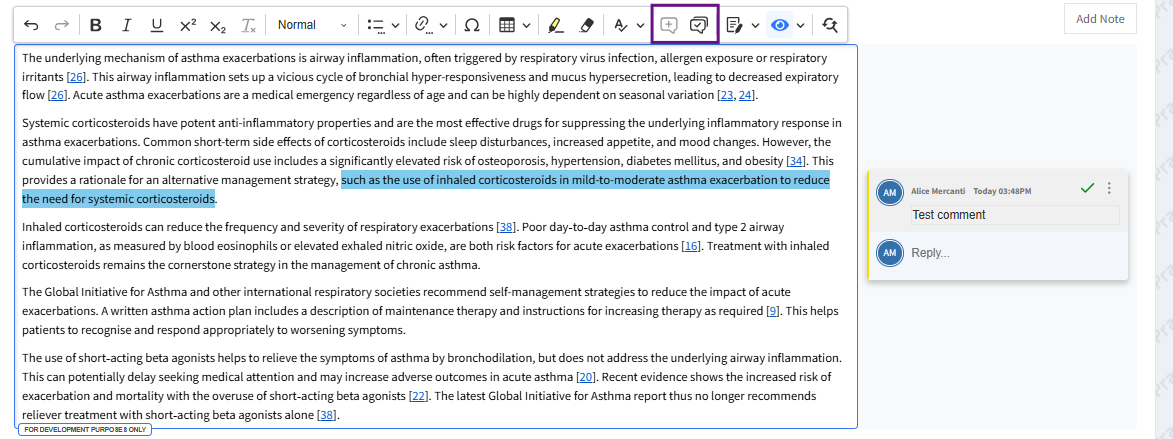
Task: Click the undo arrow icon
Action: (x=31, y=25)
